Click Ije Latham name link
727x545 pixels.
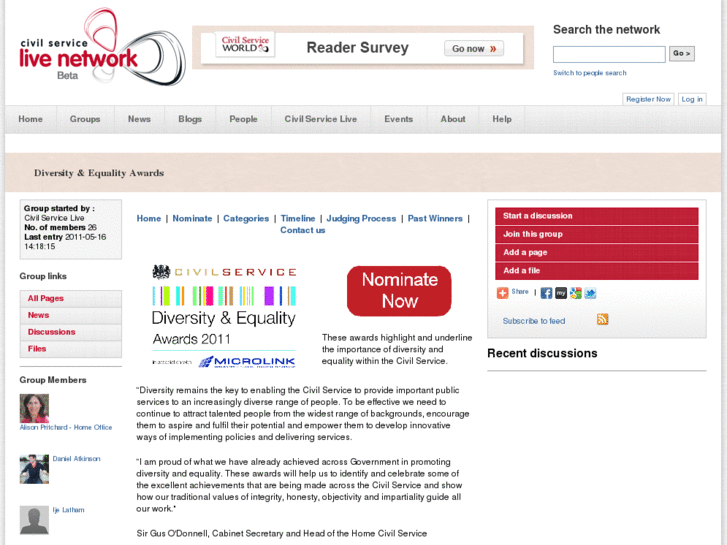click(69, 510)
